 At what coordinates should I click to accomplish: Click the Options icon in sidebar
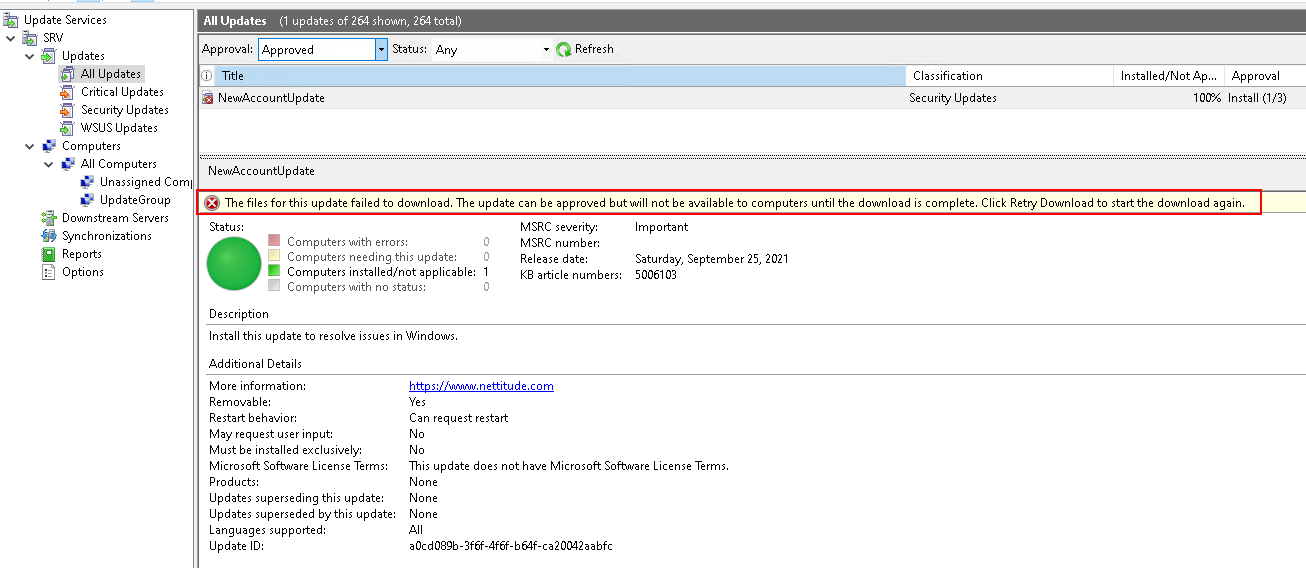point(48,272)
